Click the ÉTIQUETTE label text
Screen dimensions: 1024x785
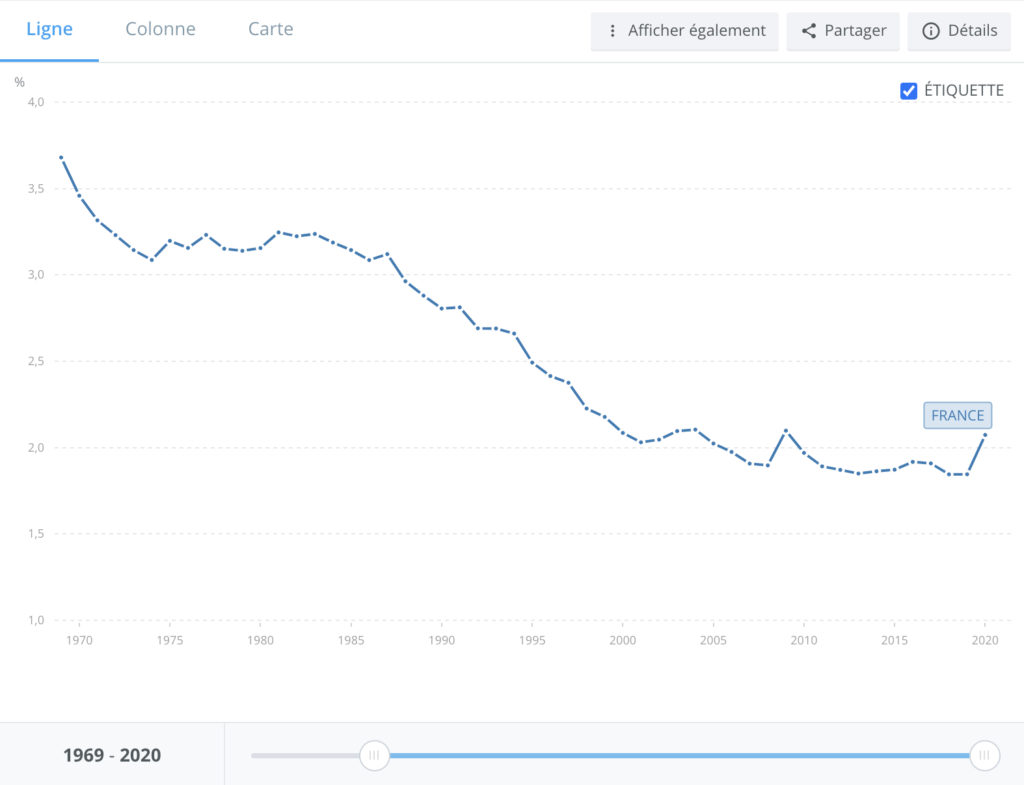point(963,91)
